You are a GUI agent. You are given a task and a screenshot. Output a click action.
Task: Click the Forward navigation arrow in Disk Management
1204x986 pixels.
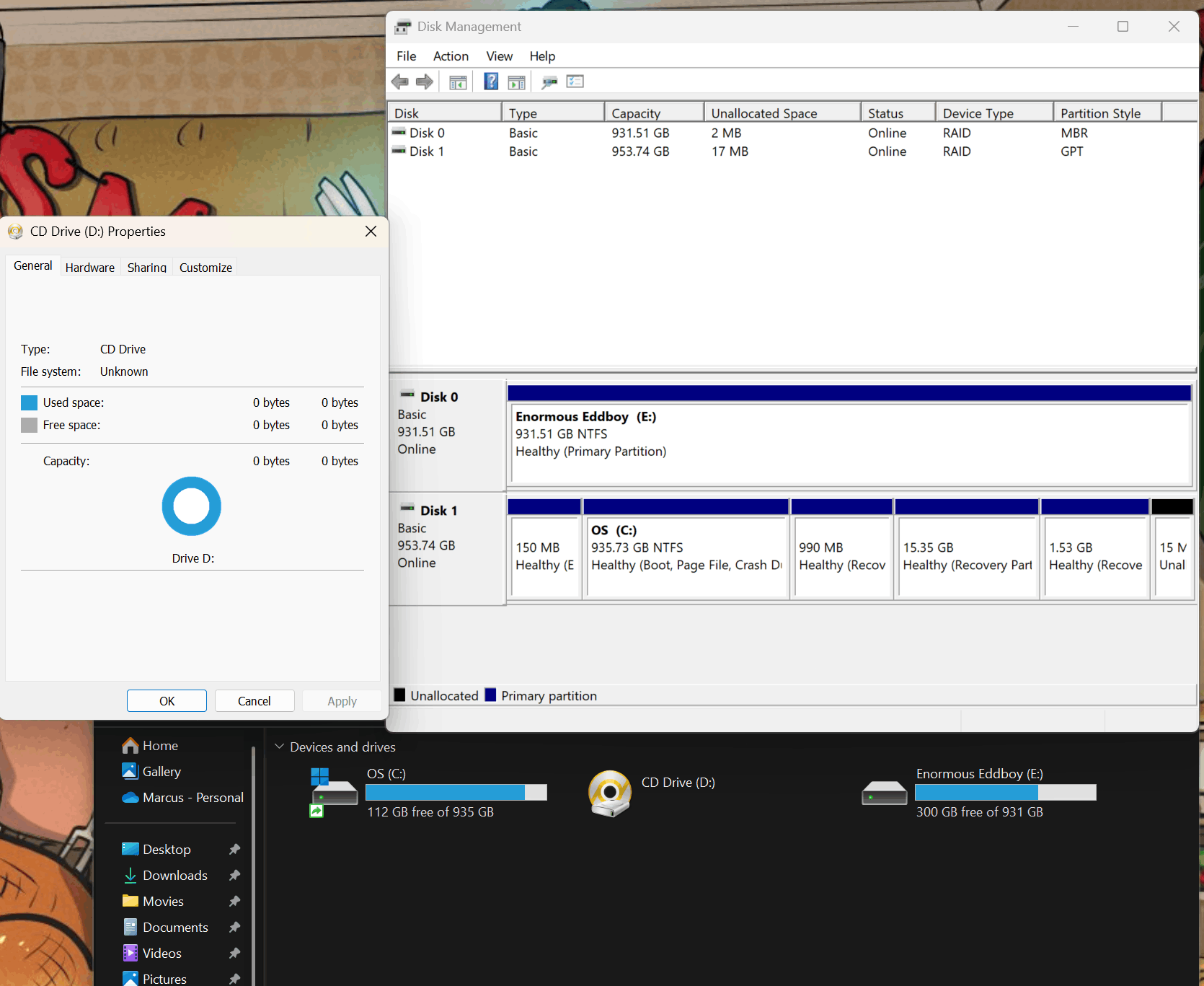[425, 81]
